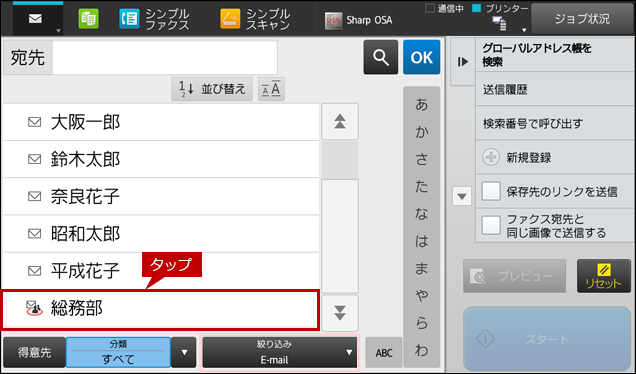Open the Sharp OSA application
Viewport: 636px width, 374px height.
359,20
